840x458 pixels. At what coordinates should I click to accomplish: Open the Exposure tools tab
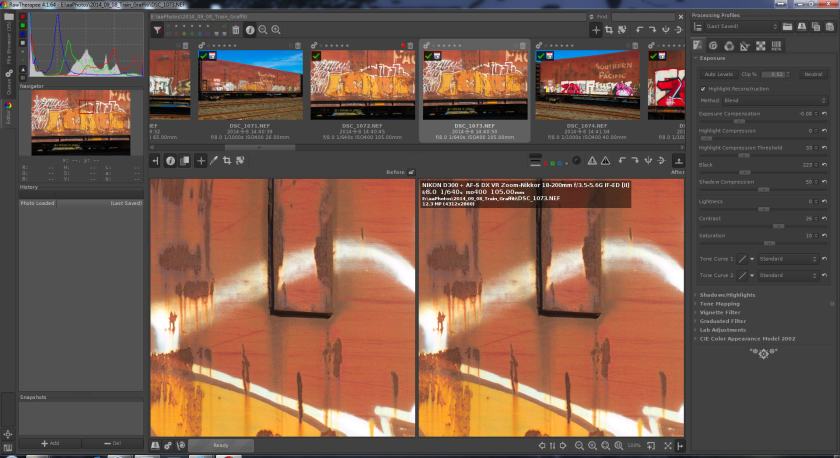pos(698,45)
